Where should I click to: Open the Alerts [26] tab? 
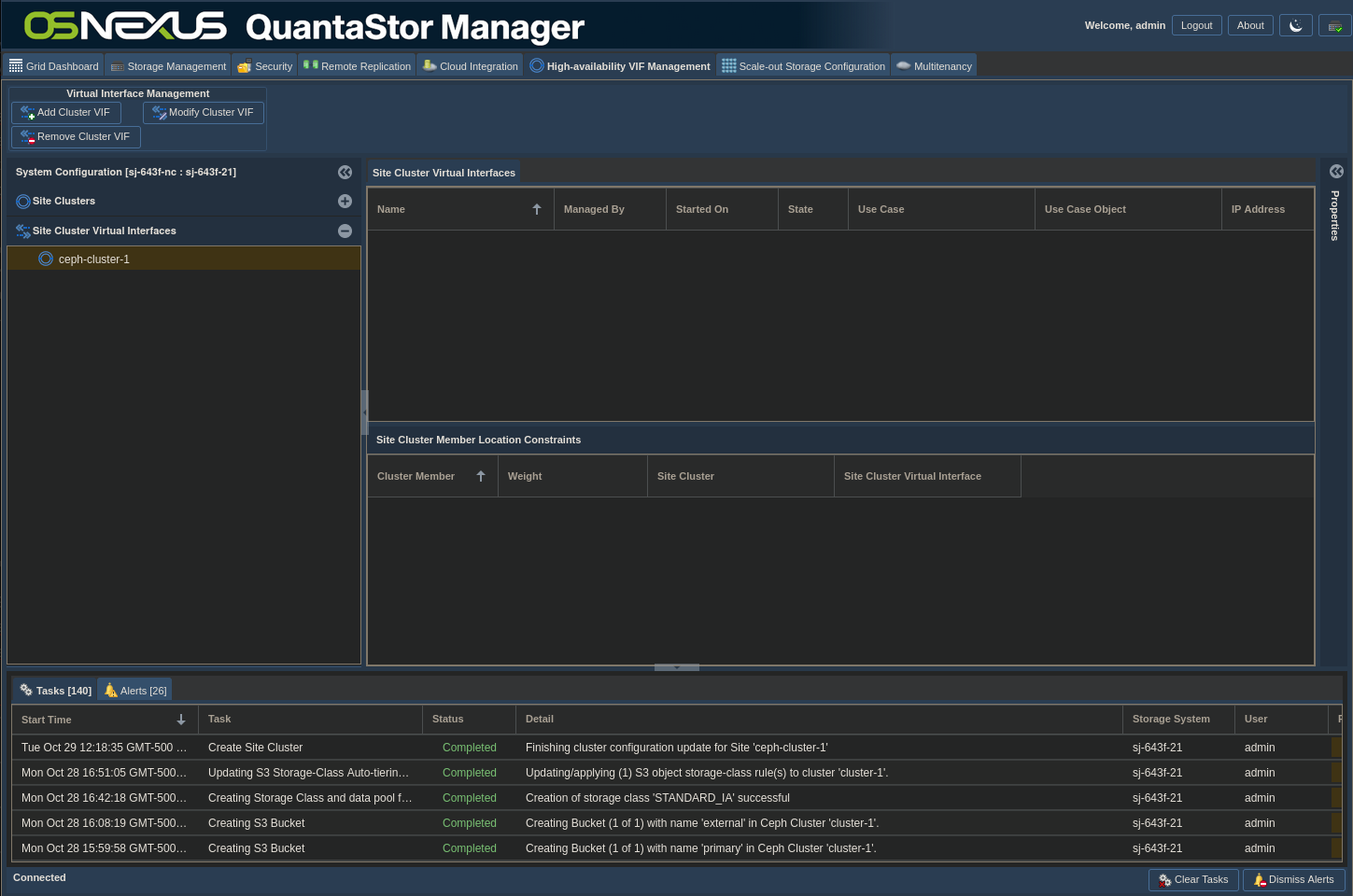(135, 691)
